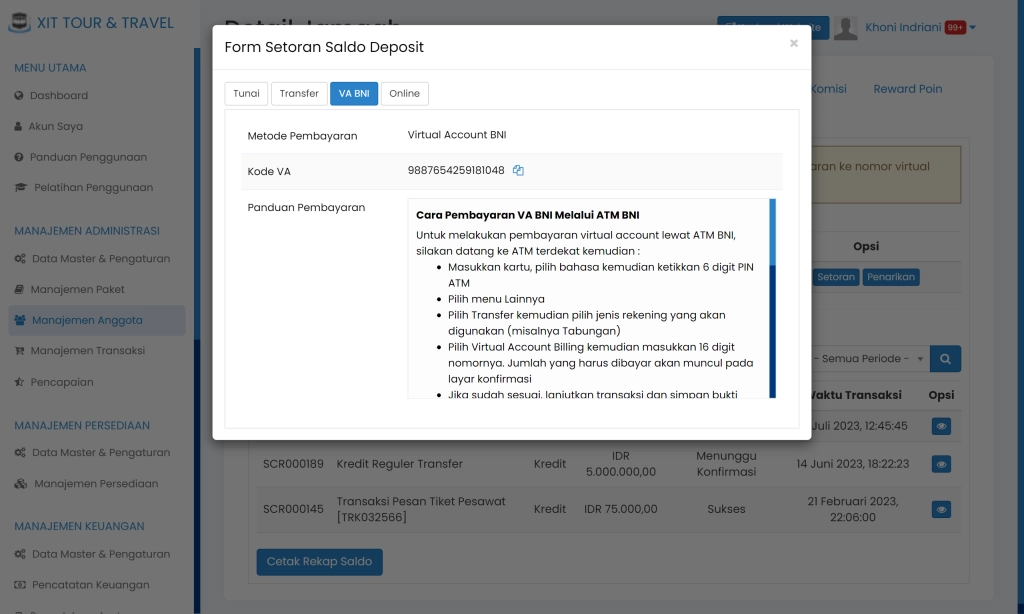View details of transaction SCR000189
This screenshot has width=1024, height=614.
click(941, 464)
